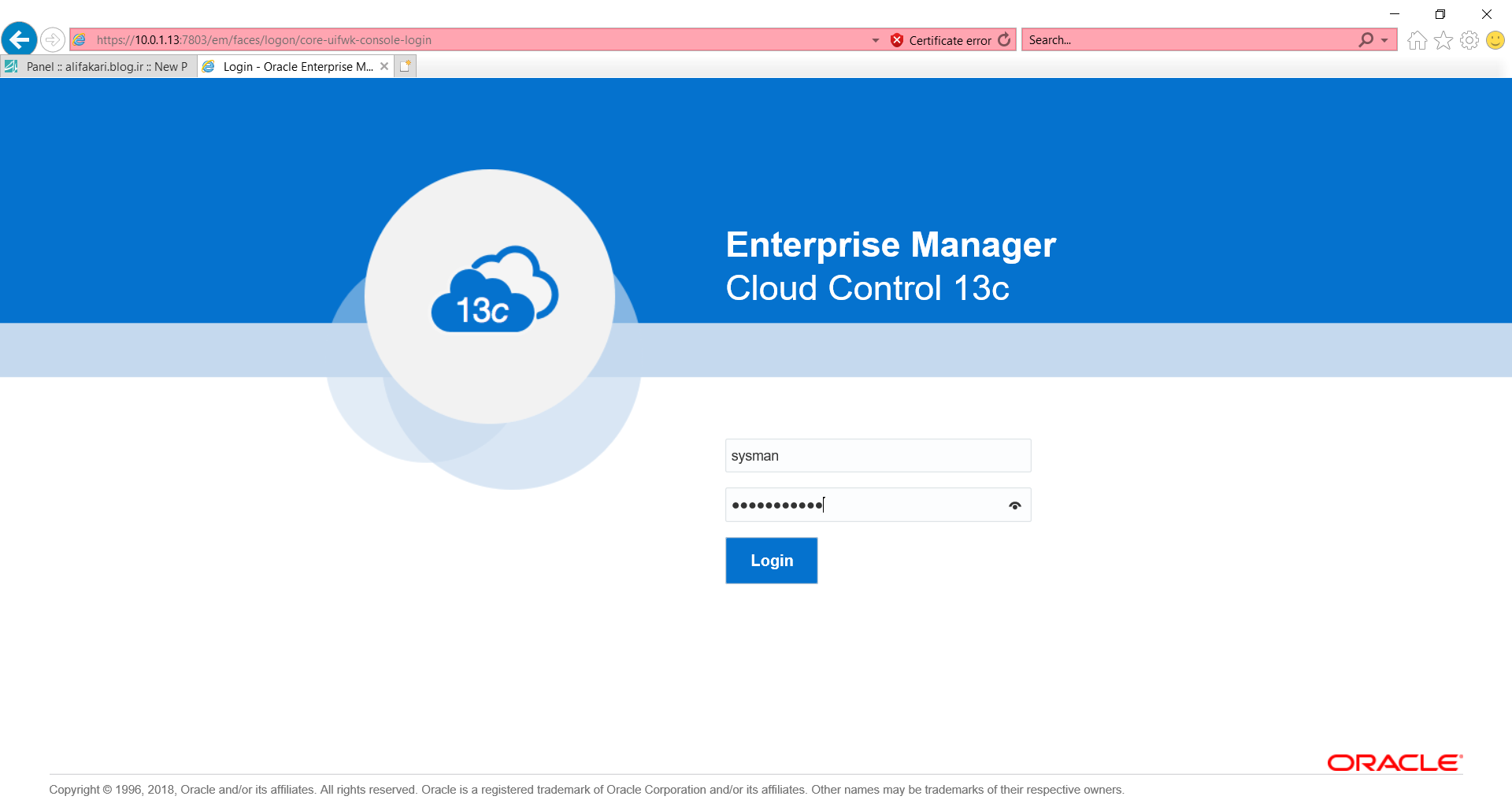Open a new tab button
1512x811 pixels.
(405, 66)
